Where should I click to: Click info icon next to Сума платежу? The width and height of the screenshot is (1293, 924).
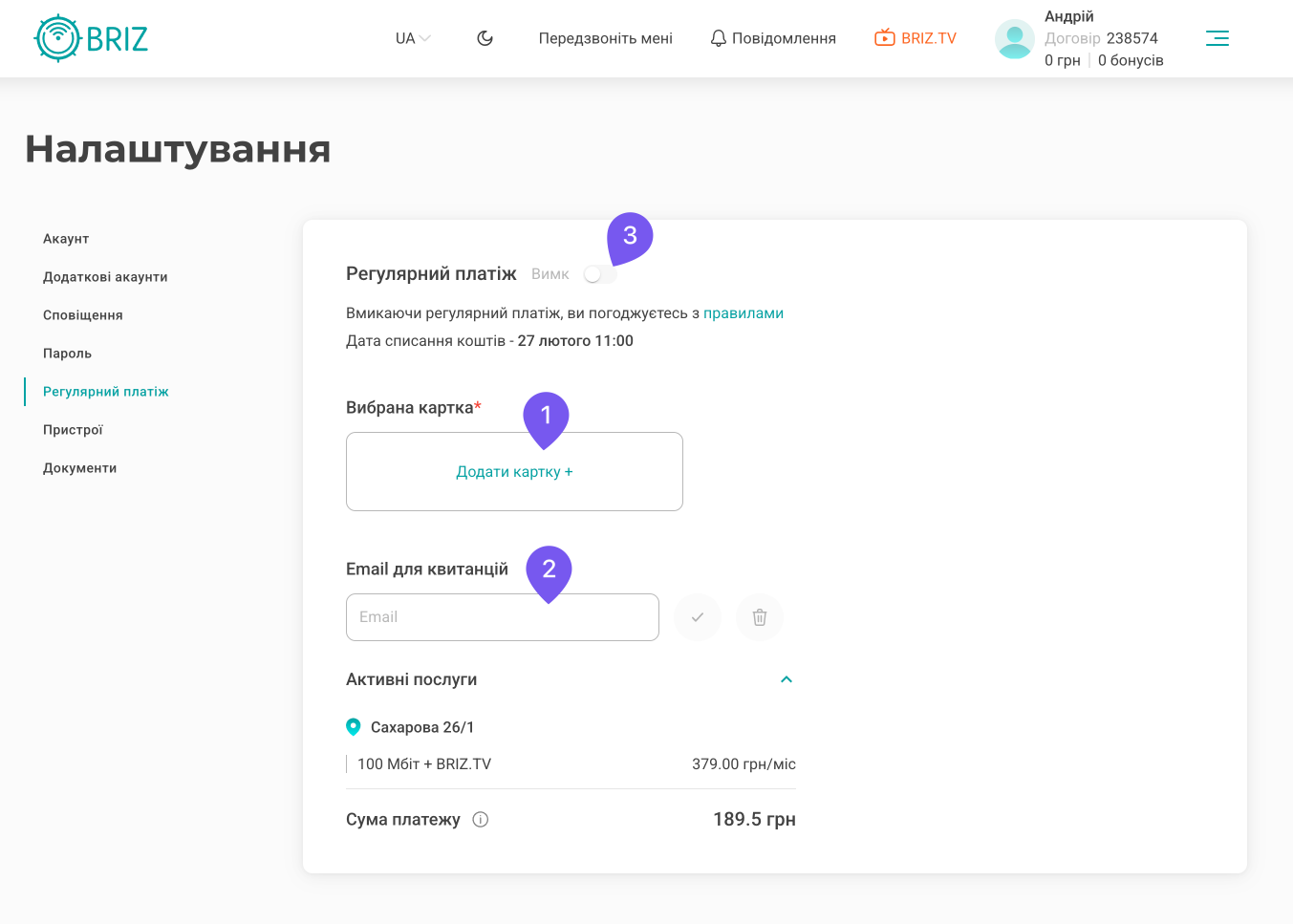click(x=481, y=819)
